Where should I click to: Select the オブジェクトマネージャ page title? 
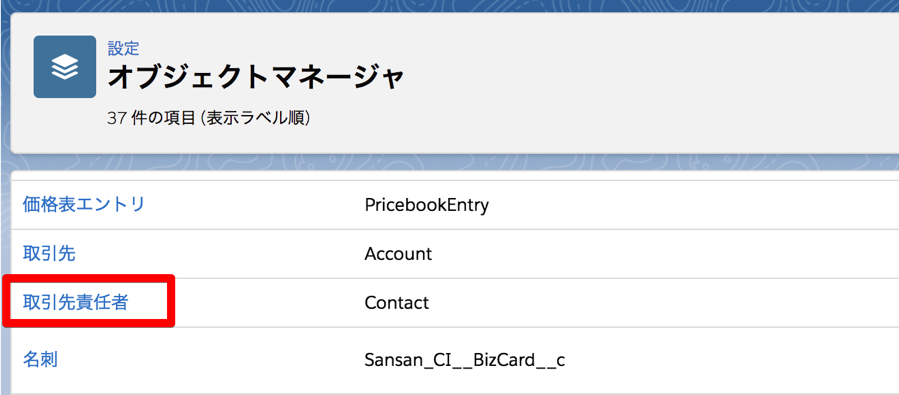(256, 77)
